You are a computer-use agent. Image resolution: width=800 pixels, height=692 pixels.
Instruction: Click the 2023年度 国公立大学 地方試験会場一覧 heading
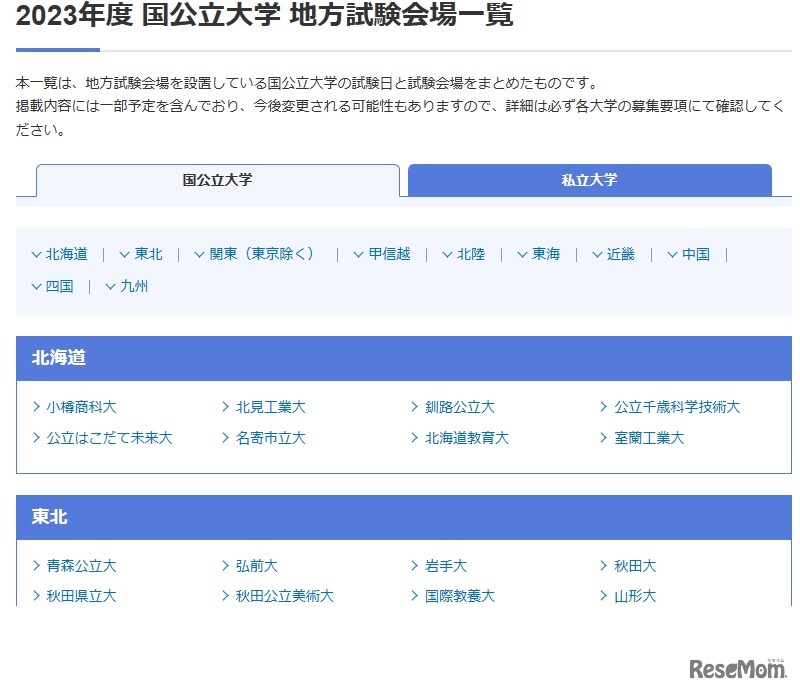264,15
